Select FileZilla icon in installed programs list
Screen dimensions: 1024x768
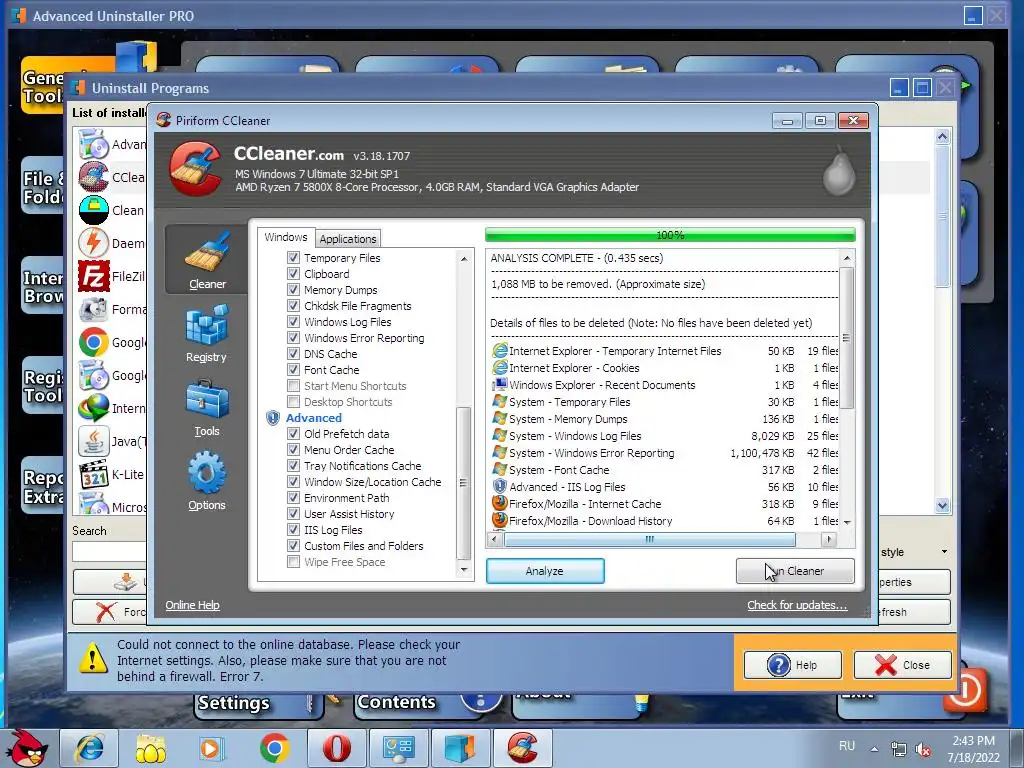pos(93,276)
